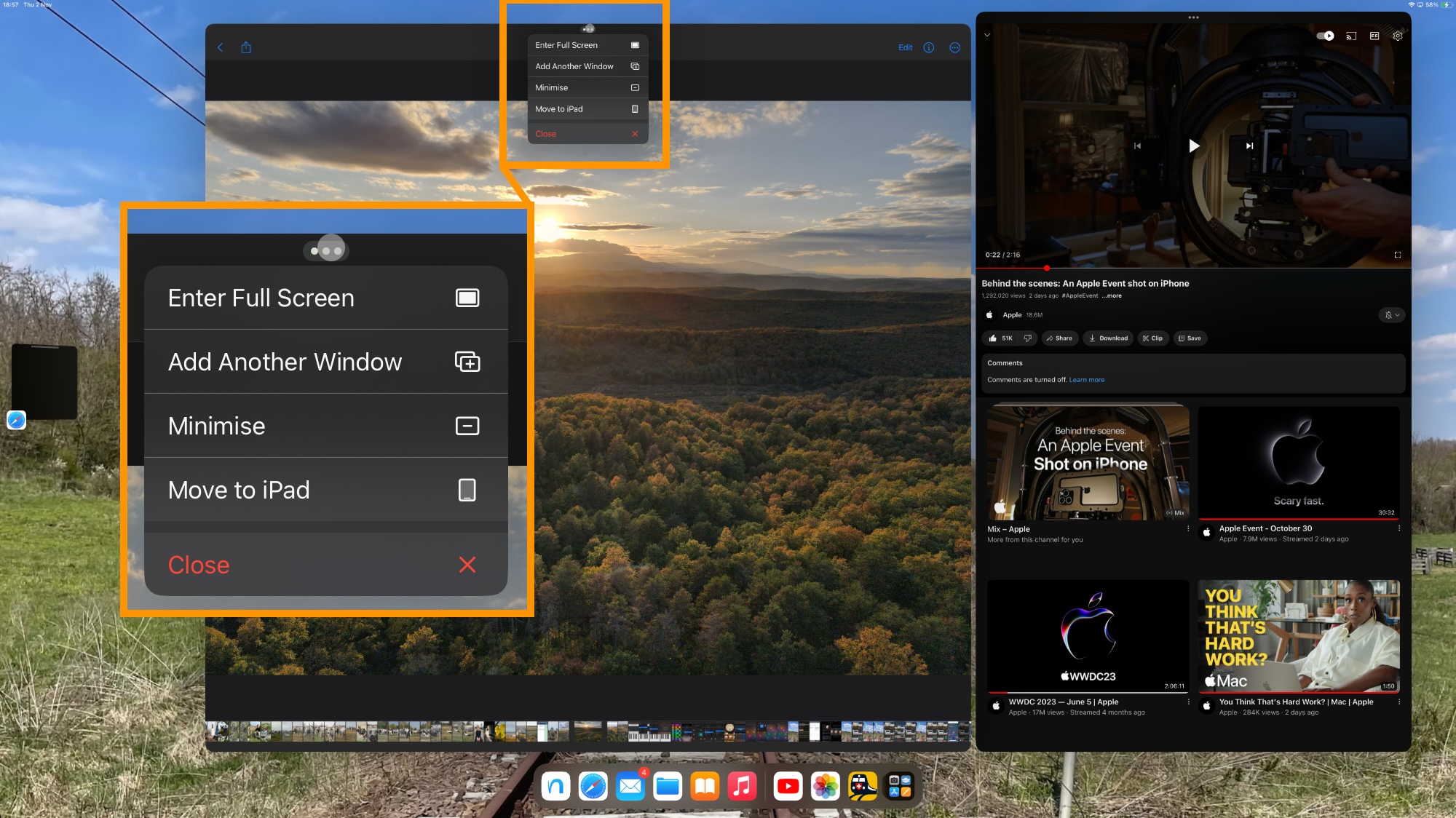
Task: Open the App Library folder in the dock
Action: click(x=900, y=786)
